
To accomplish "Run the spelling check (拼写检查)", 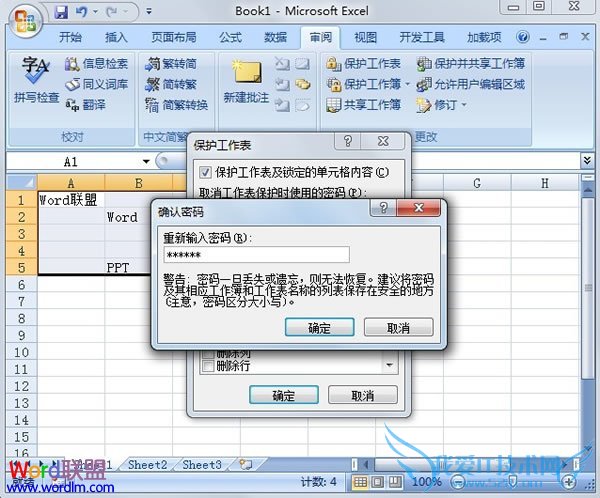I will pos(36,81).
